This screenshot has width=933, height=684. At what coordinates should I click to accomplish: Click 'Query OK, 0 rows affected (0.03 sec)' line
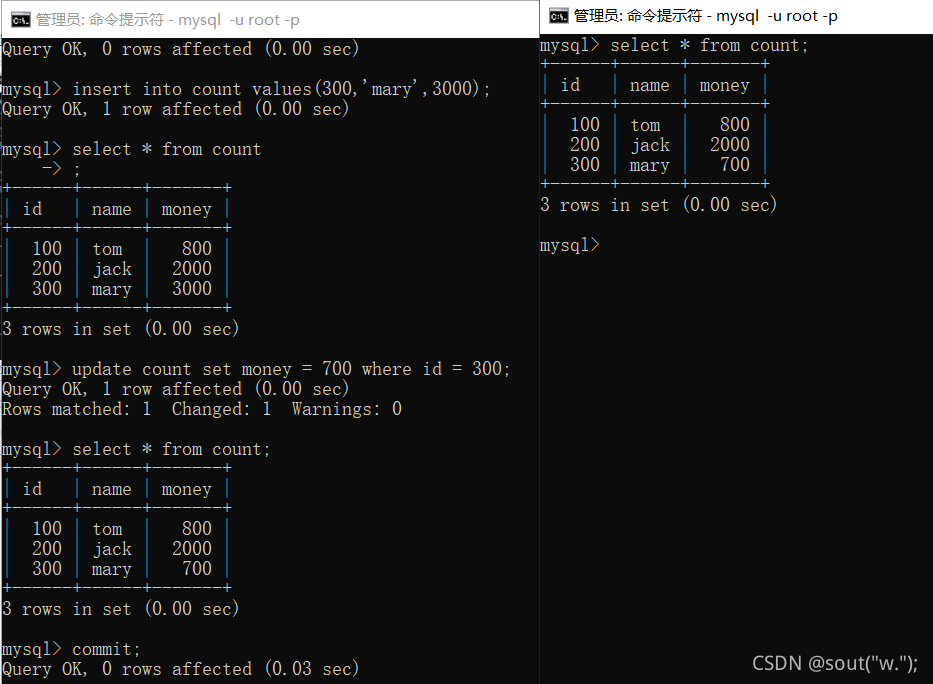click(x=180, y=669)
